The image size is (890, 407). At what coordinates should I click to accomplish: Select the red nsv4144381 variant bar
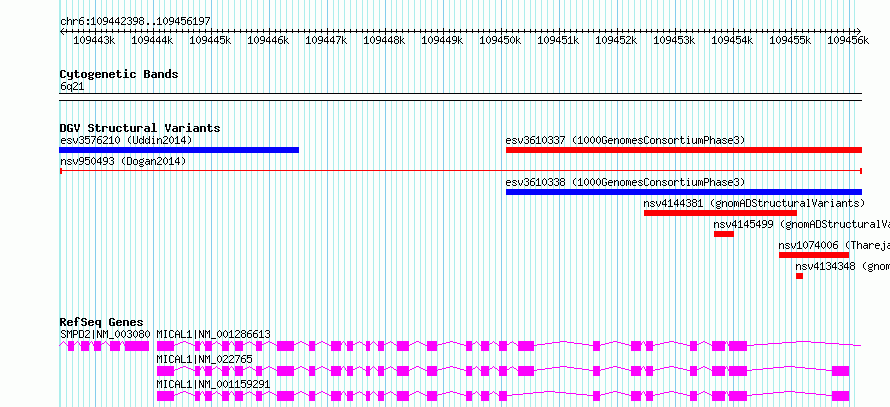tap(720, 213)
